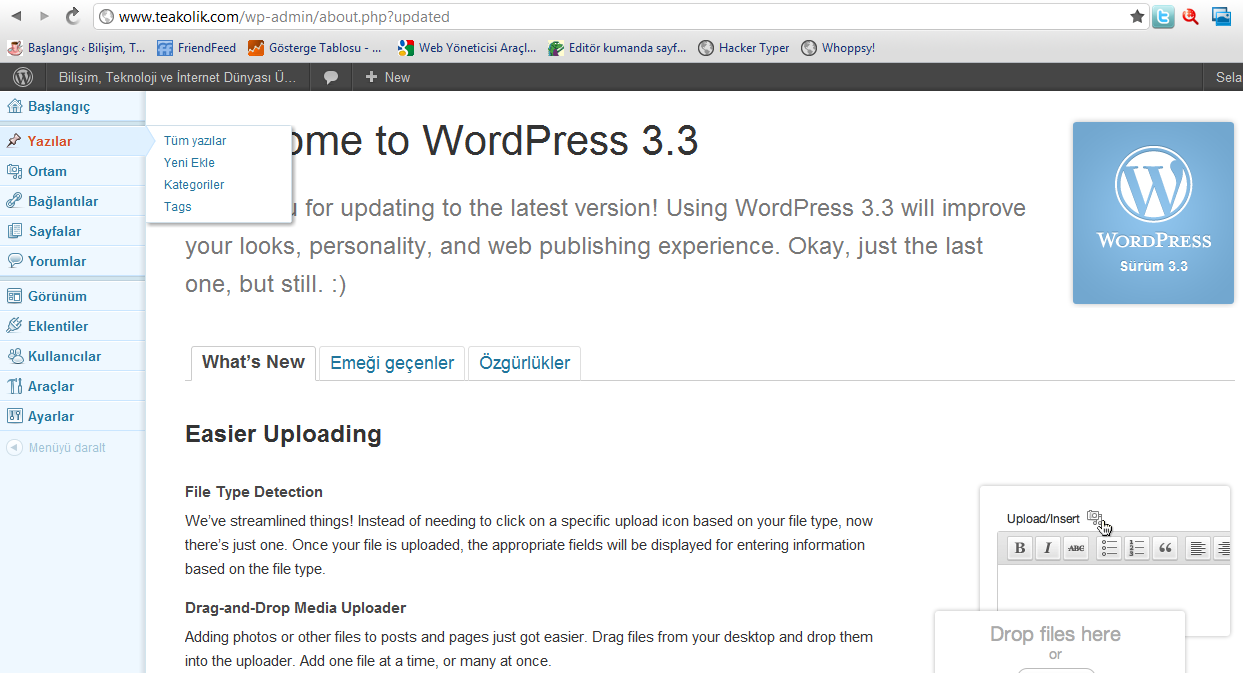Screen dimensions: 1243x673
Task: Open the Başlangıç ‹ Bilişim bookmark
Action: click(x=76, y=47)
